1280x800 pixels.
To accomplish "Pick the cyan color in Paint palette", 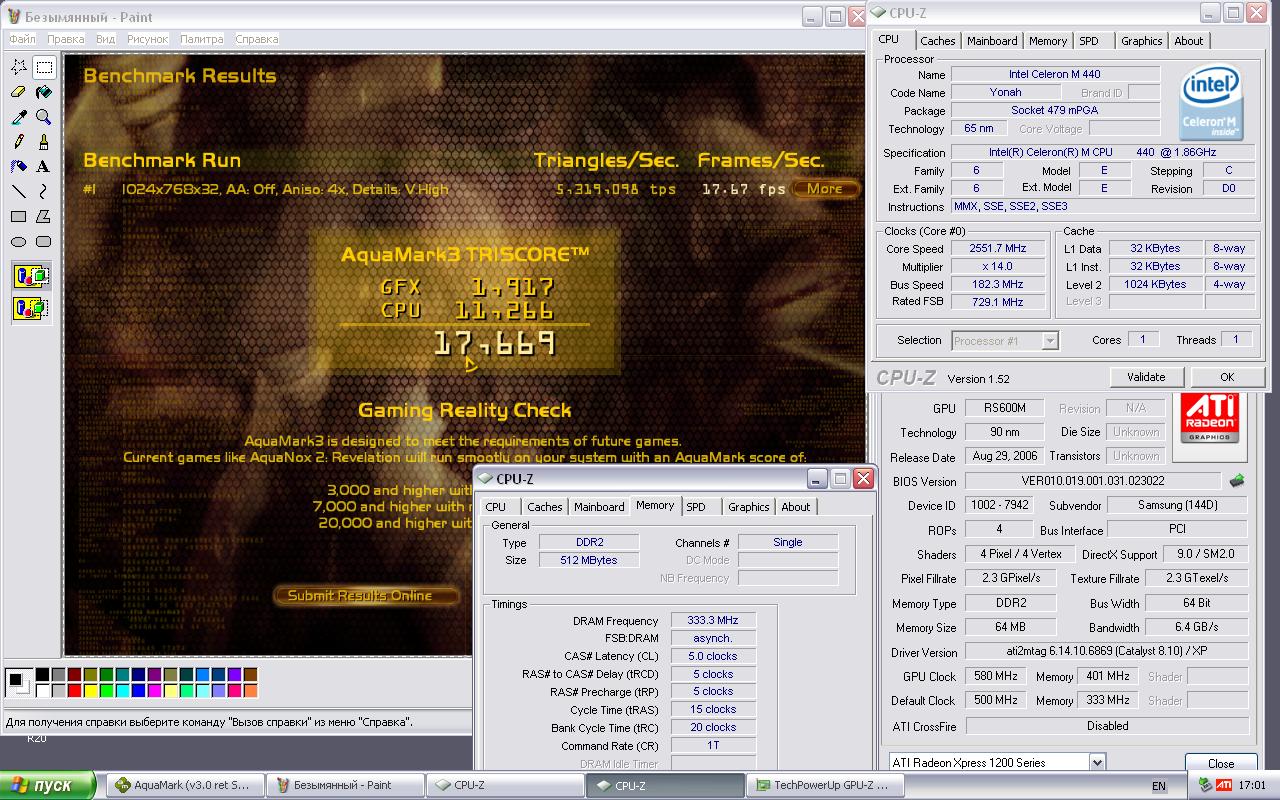I will [x=123, y=690].
